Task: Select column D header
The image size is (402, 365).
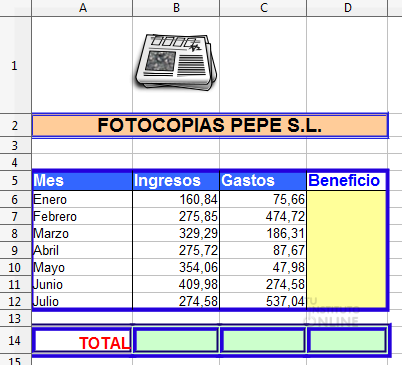Action: (347, 8)
